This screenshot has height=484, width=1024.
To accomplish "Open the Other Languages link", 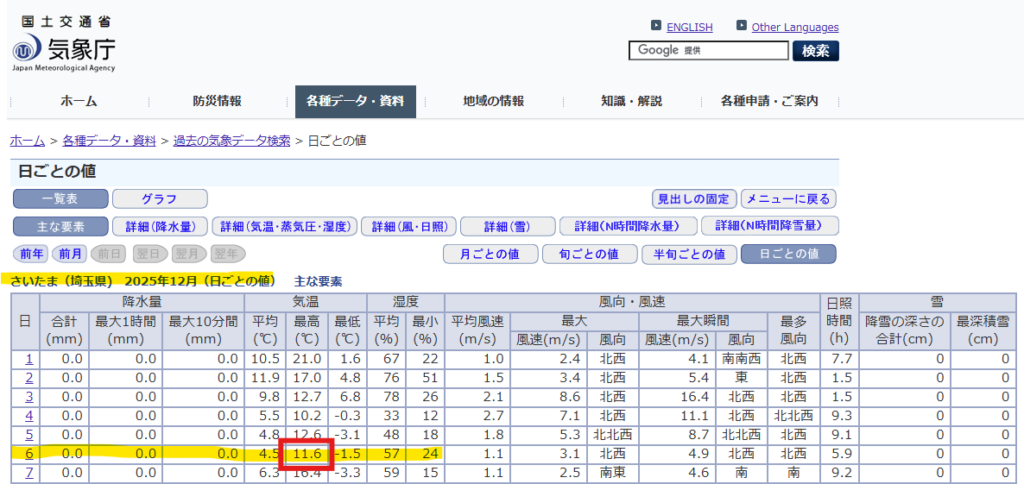I will coord(794,27).
